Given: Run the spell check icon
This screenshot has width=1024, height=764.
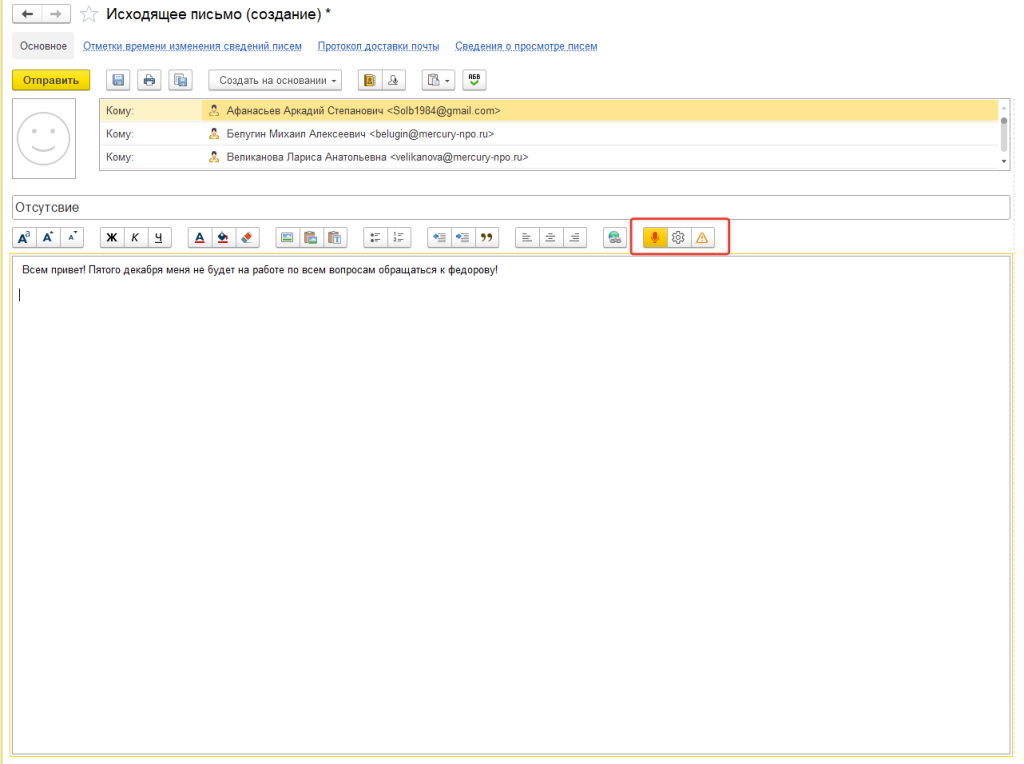Looking at the screenshot, I should pyautogui.click(x=474, y=80).
